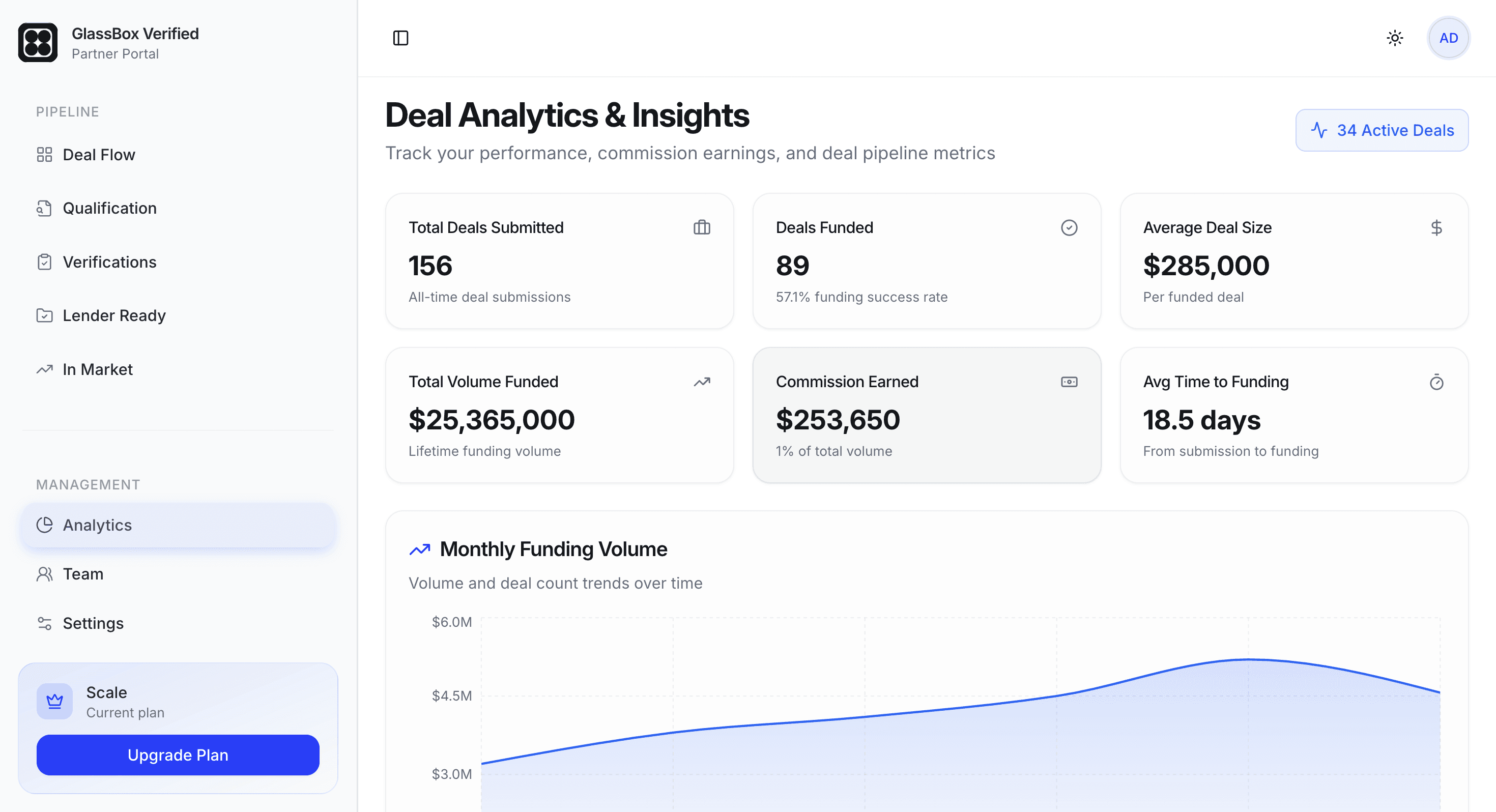Click the Upgrade Plan button
1496x812 pixels.
(177, 755)
